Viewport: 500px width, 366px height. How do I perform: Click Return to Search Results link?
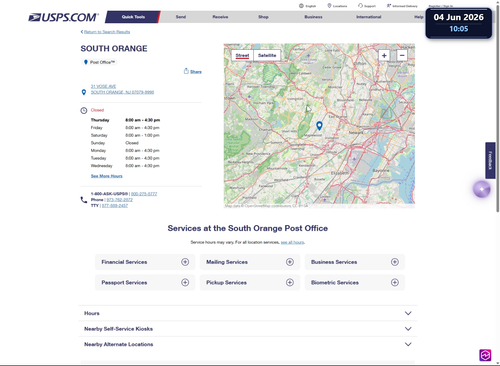coord(107,32)
